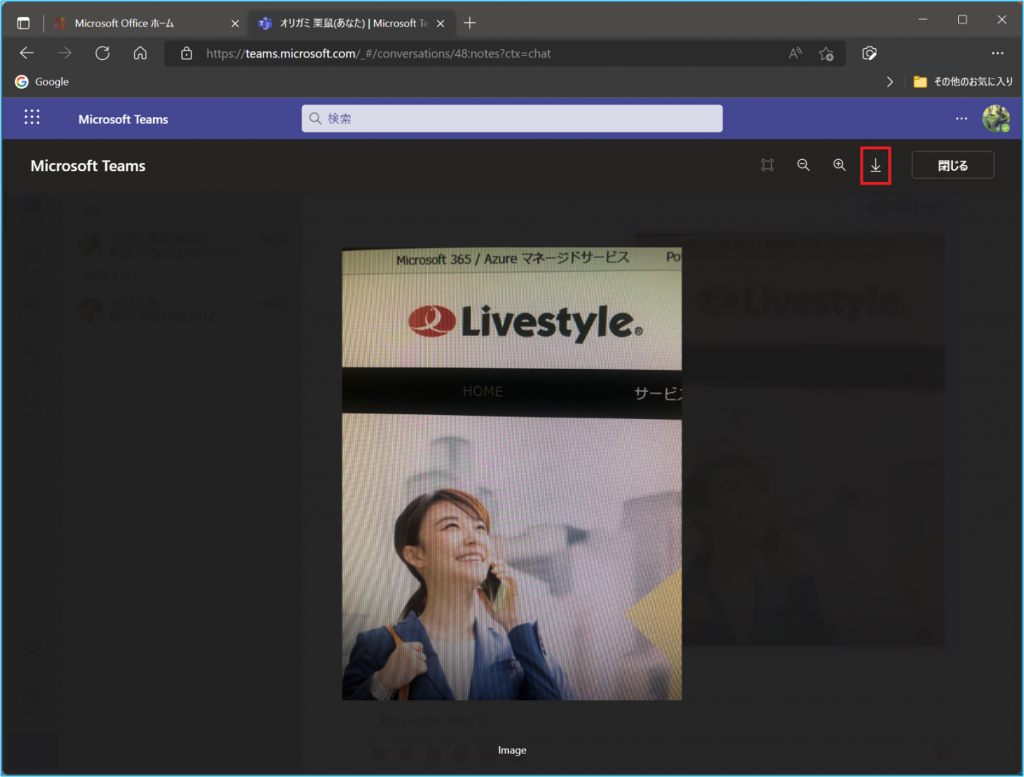This screenshot has height=777, width=1024.
Task: Add this page to favorites
Action: [x=826, y=53]
